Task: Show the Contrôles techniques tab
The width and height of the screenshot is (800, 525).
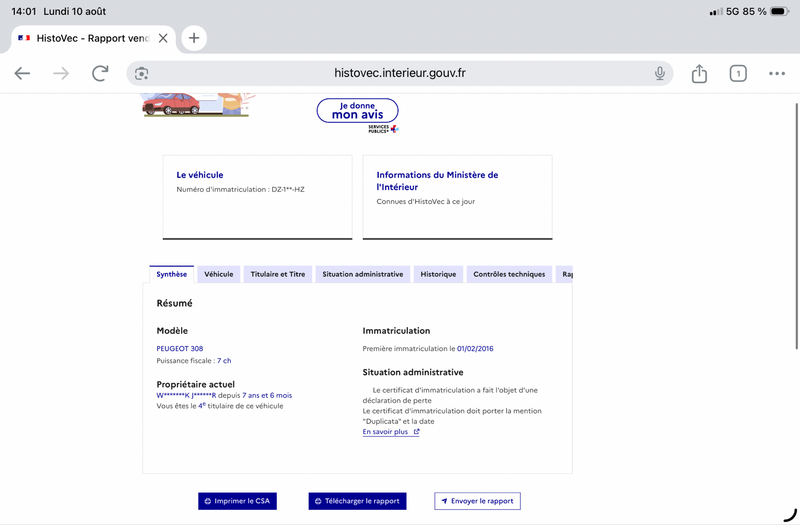Action: 509,274
